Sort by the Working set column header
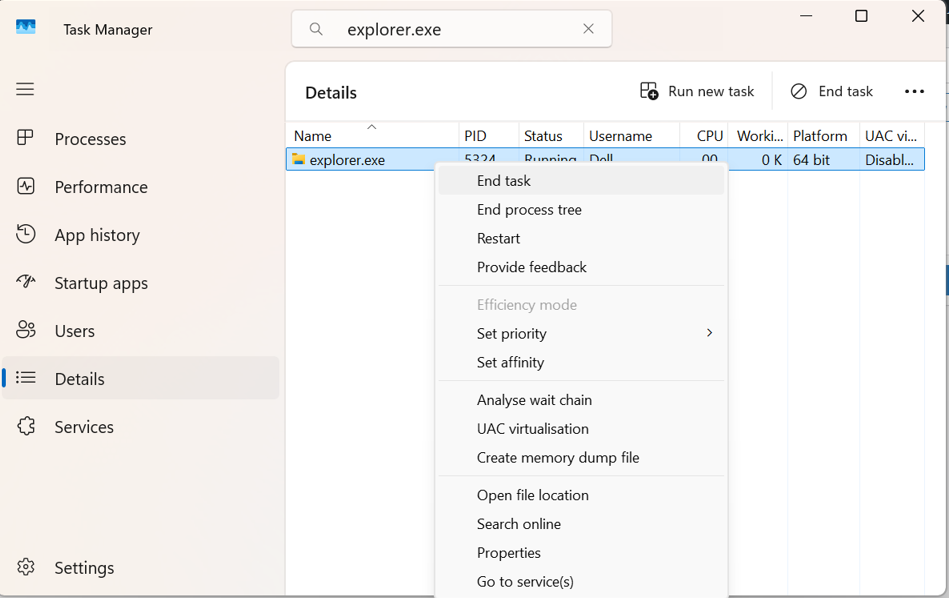The width and height of the screenshot is (949, 598). (758, 136)
